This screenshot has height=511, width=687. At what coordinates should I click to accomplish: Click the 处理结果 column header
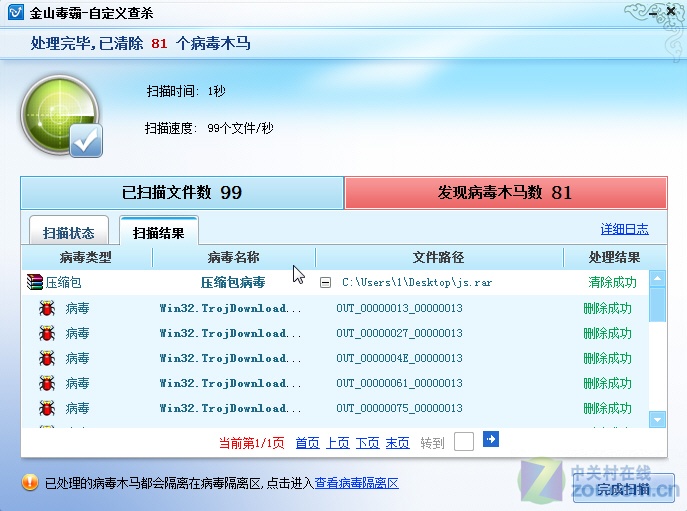(614, 257)
